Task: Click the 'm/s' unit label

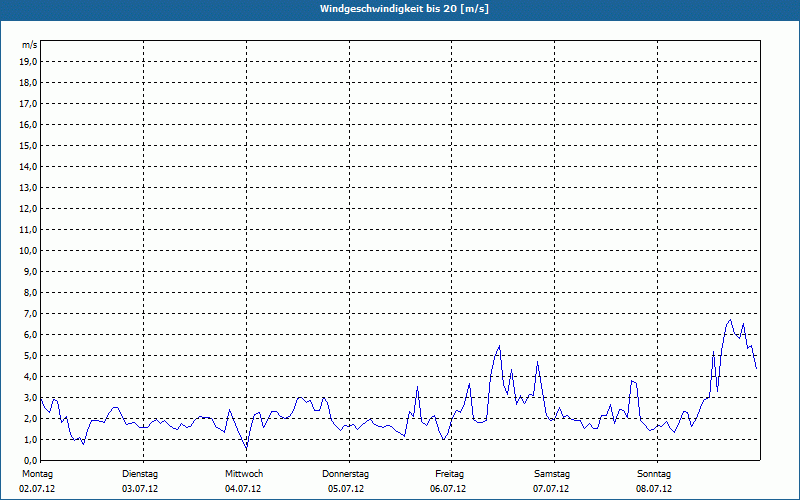Action: coord(30,45)
